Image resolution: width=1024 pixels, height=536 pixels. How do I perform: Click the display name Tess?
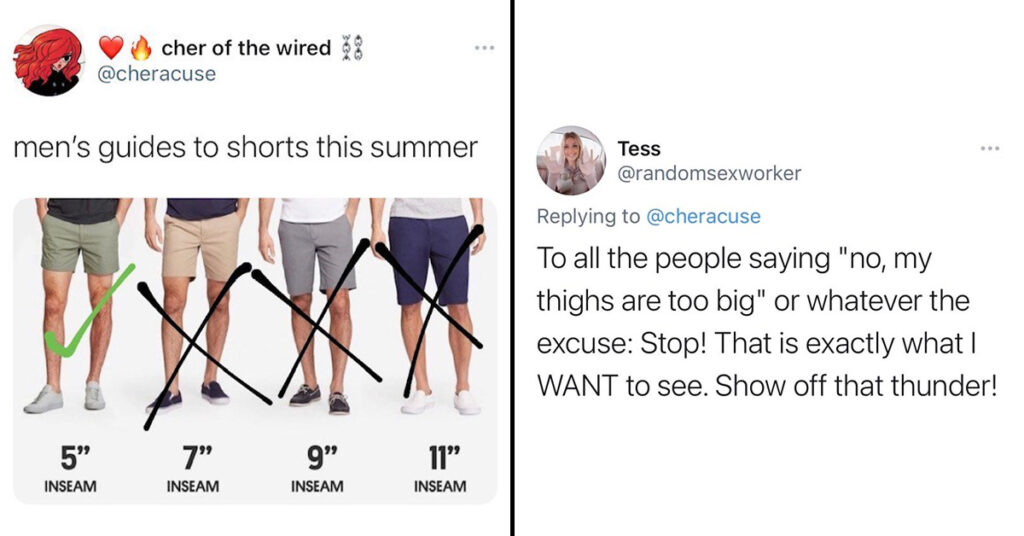point(639,149)
